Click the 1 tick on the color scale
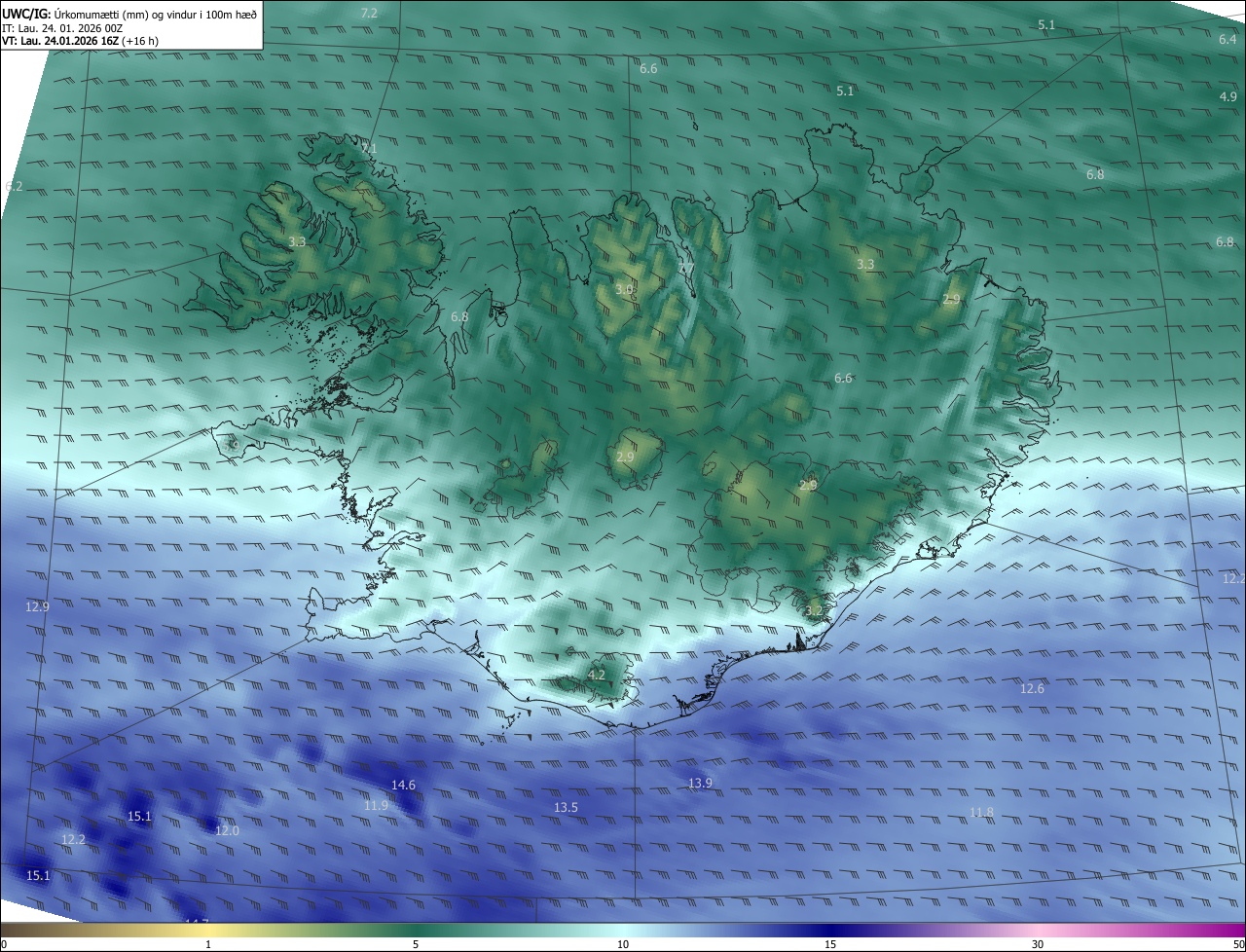This screenshot has height=952, width=1246. tap(208, 944)
